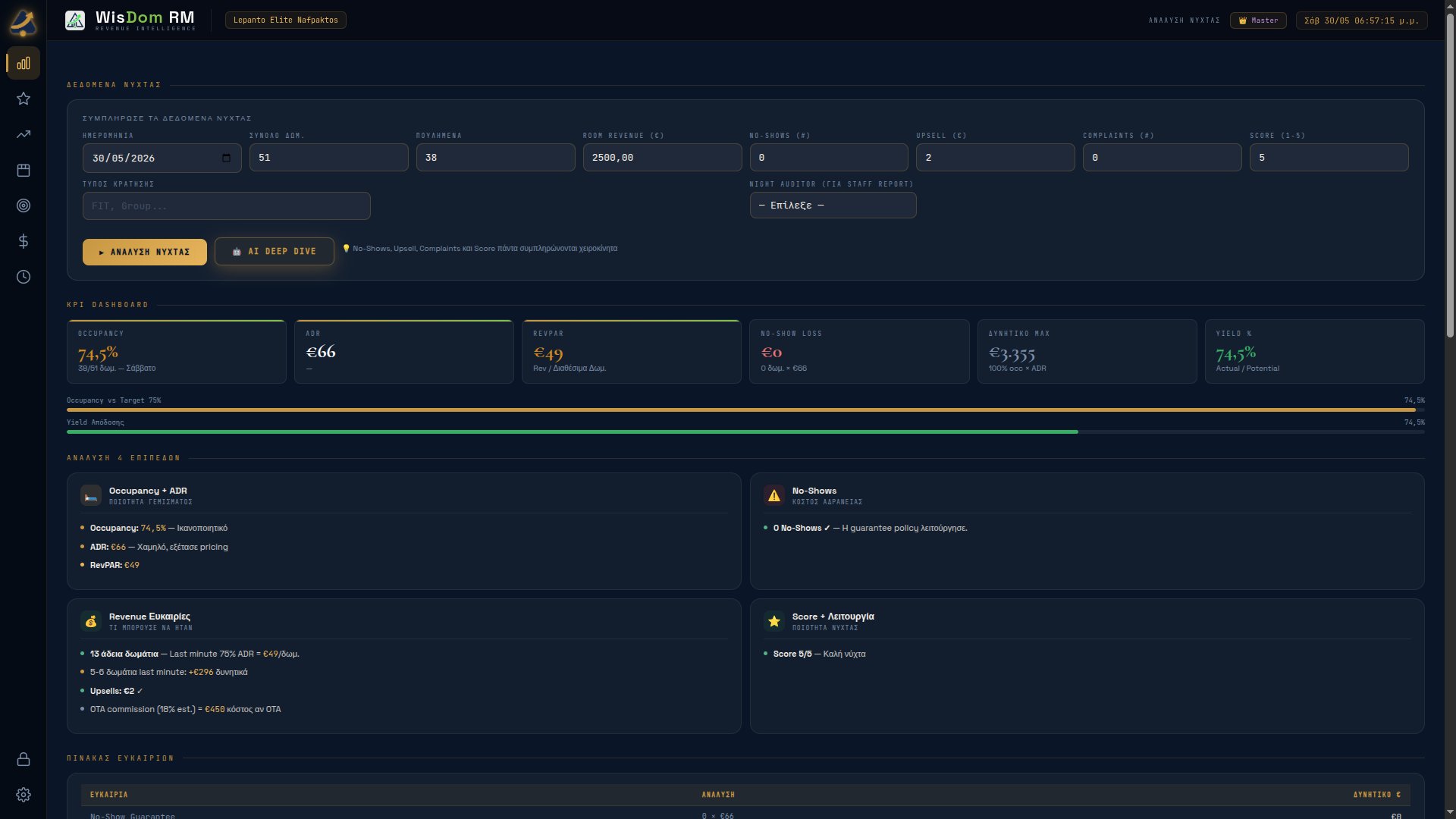Click the ΑΝΑΛΥΣΗ table column header
The width and height of the screenshot is (1456, 819).
tap(718, 795)
